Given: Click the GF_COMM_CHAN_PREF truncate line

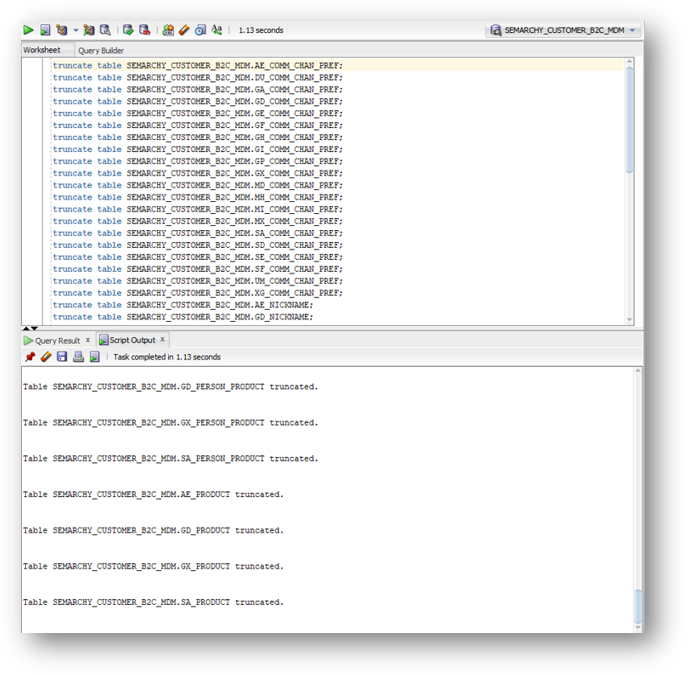Looking at the screenshot, I should coord(198,125).
